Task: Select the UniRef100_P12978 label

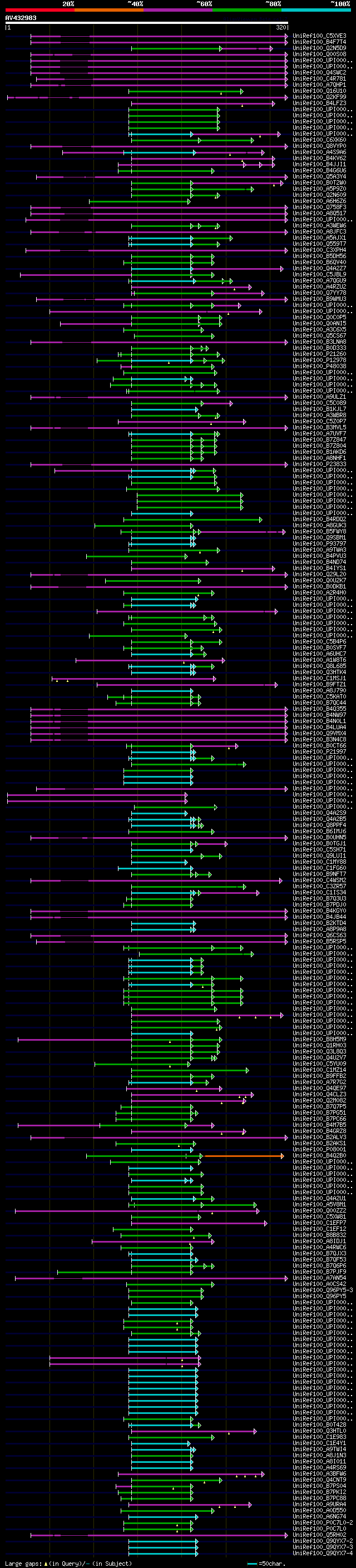Action: [319, 360]
